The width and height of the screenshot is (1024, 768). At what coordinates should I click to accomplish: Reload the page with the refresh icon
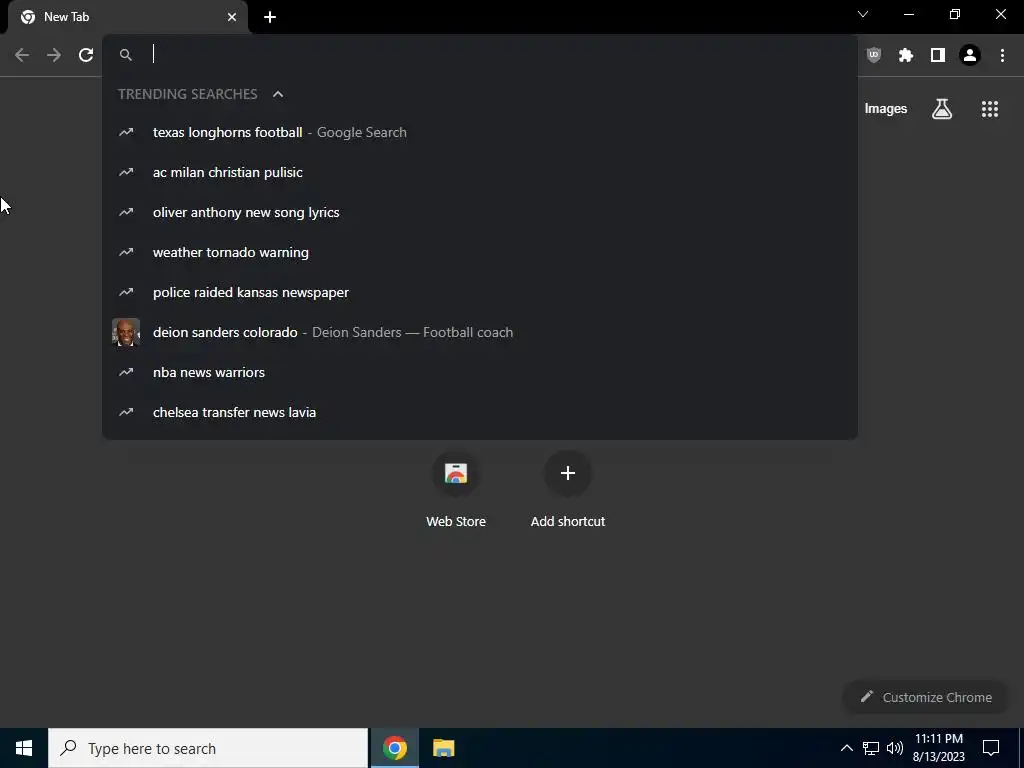(x=86, y=55)
